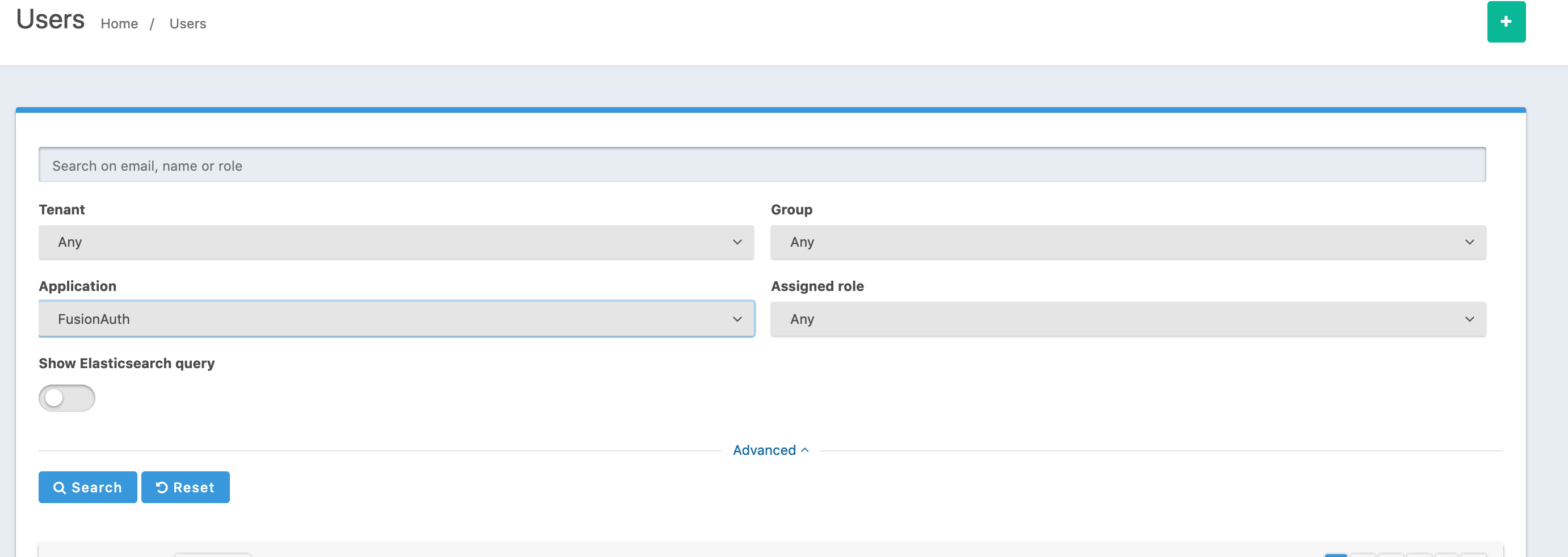Go to Home breadcrumb link
The width and height of the screenshot is (1568, 557).
(x=119, y=24)
